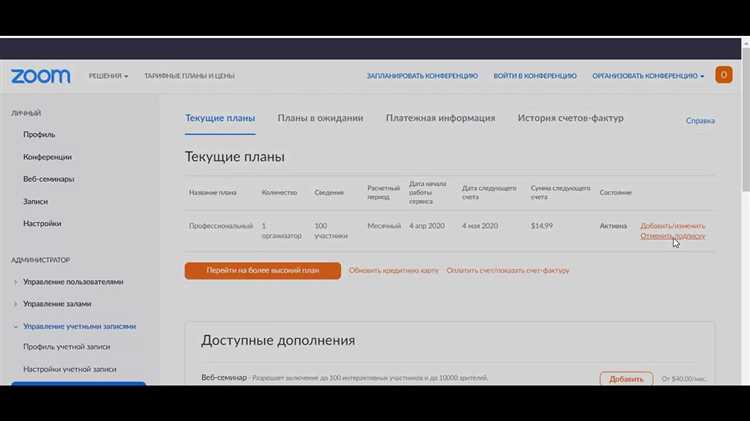The height and width of the screenshot is (421, 750).
Task: Click the Доступные дополнения heading
Action: pyautogui.click(x=278, y=341)
